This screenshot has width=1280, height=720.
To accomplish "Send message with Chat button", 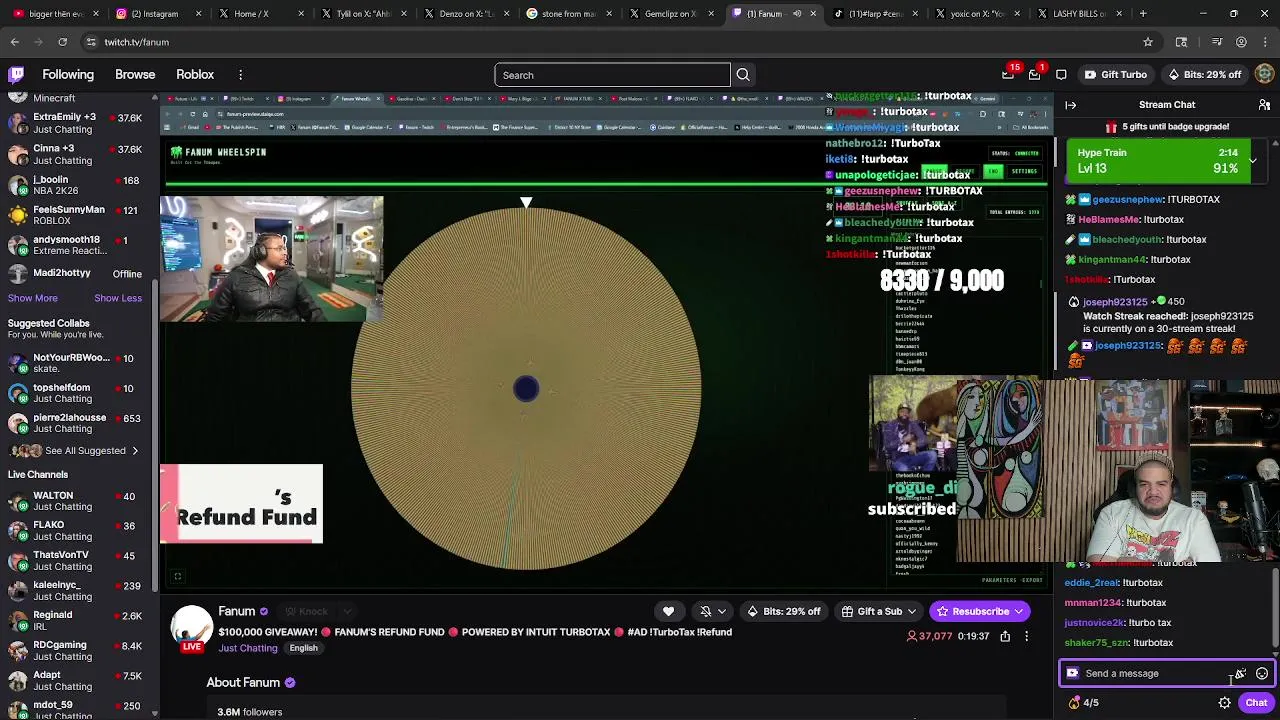I will tap(1256, 703).
